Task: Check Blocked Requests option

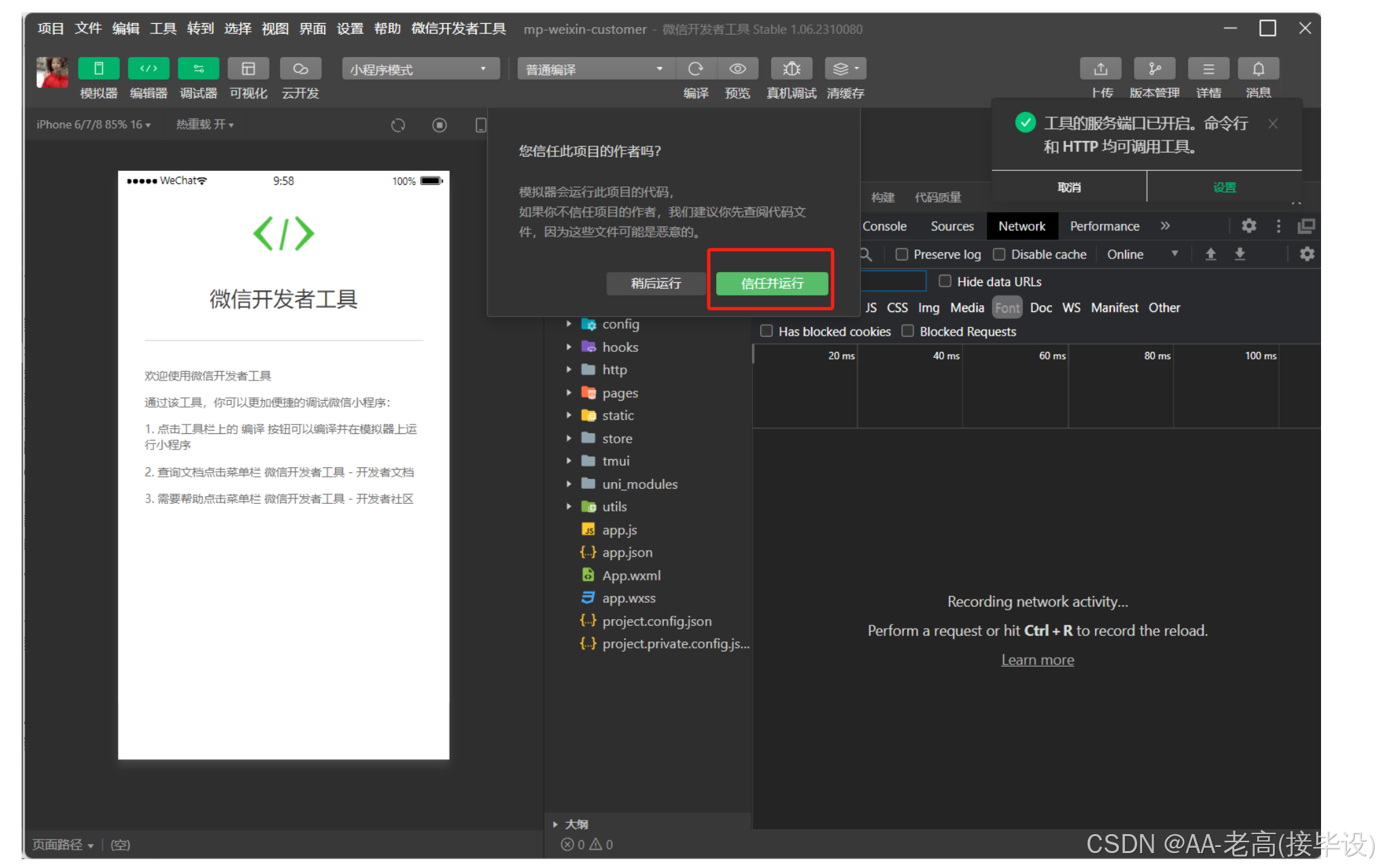Action: click(x=907, y=331)
